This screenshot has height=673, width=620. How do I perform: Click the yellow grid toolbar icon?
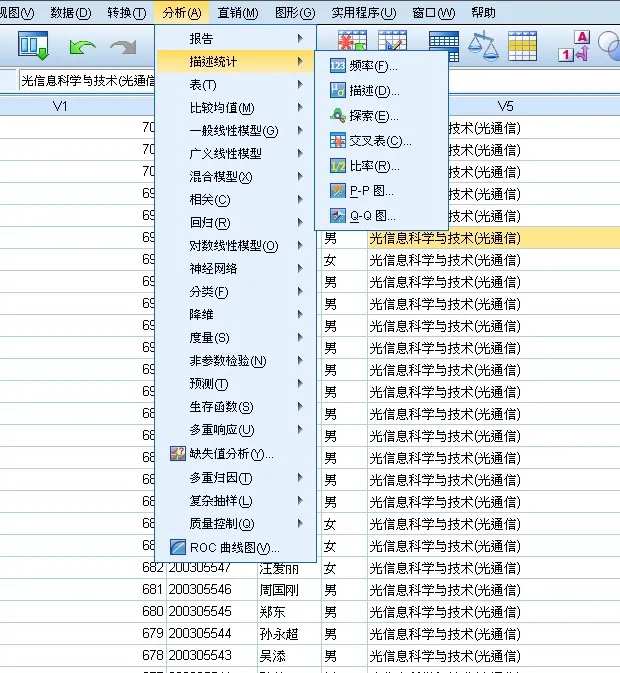point(522,45)
